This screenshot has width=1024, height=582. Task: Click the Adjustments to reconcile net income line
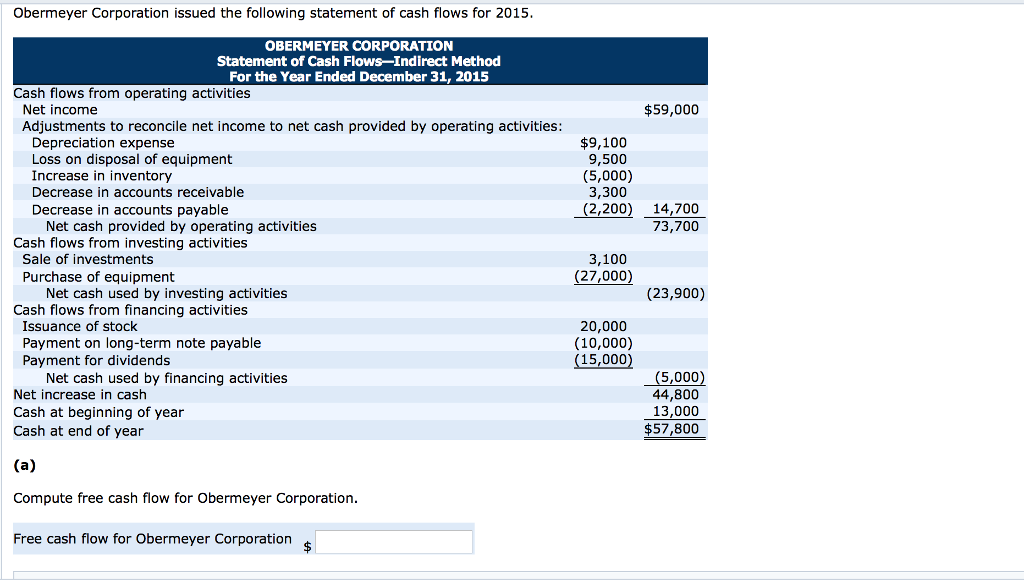point(292,126)
